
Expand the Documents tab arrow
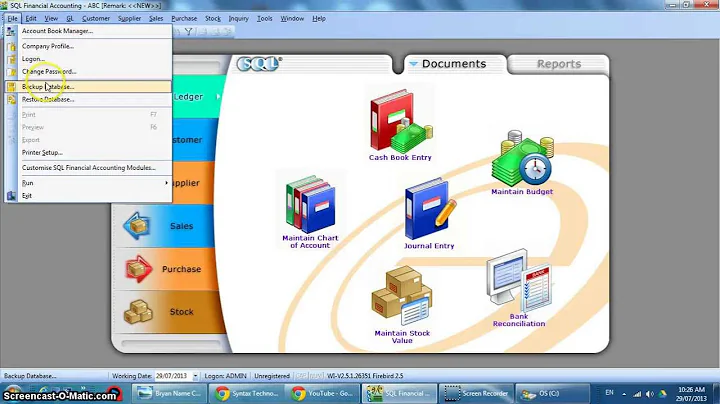(413, 64)
